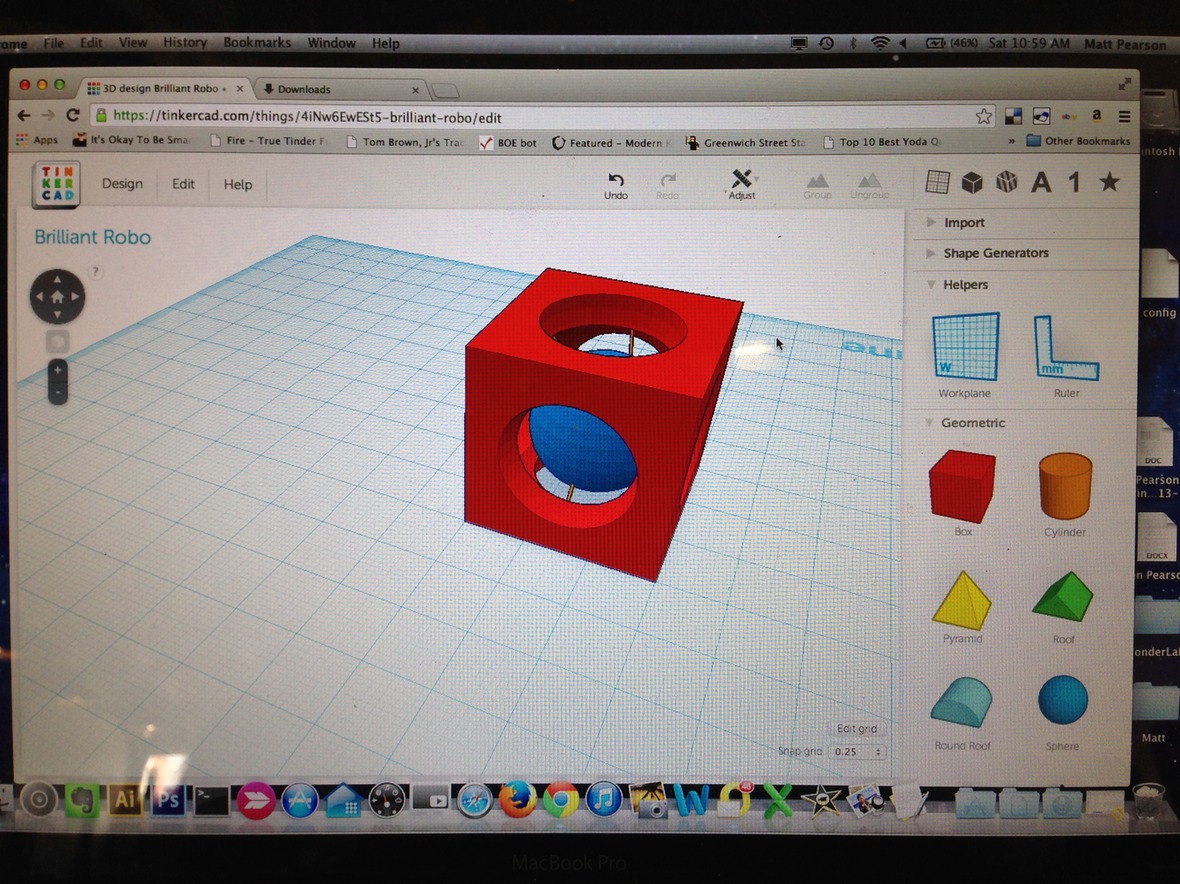Bookmark this page with the star

pyautogui.click(x=984, y=116)
